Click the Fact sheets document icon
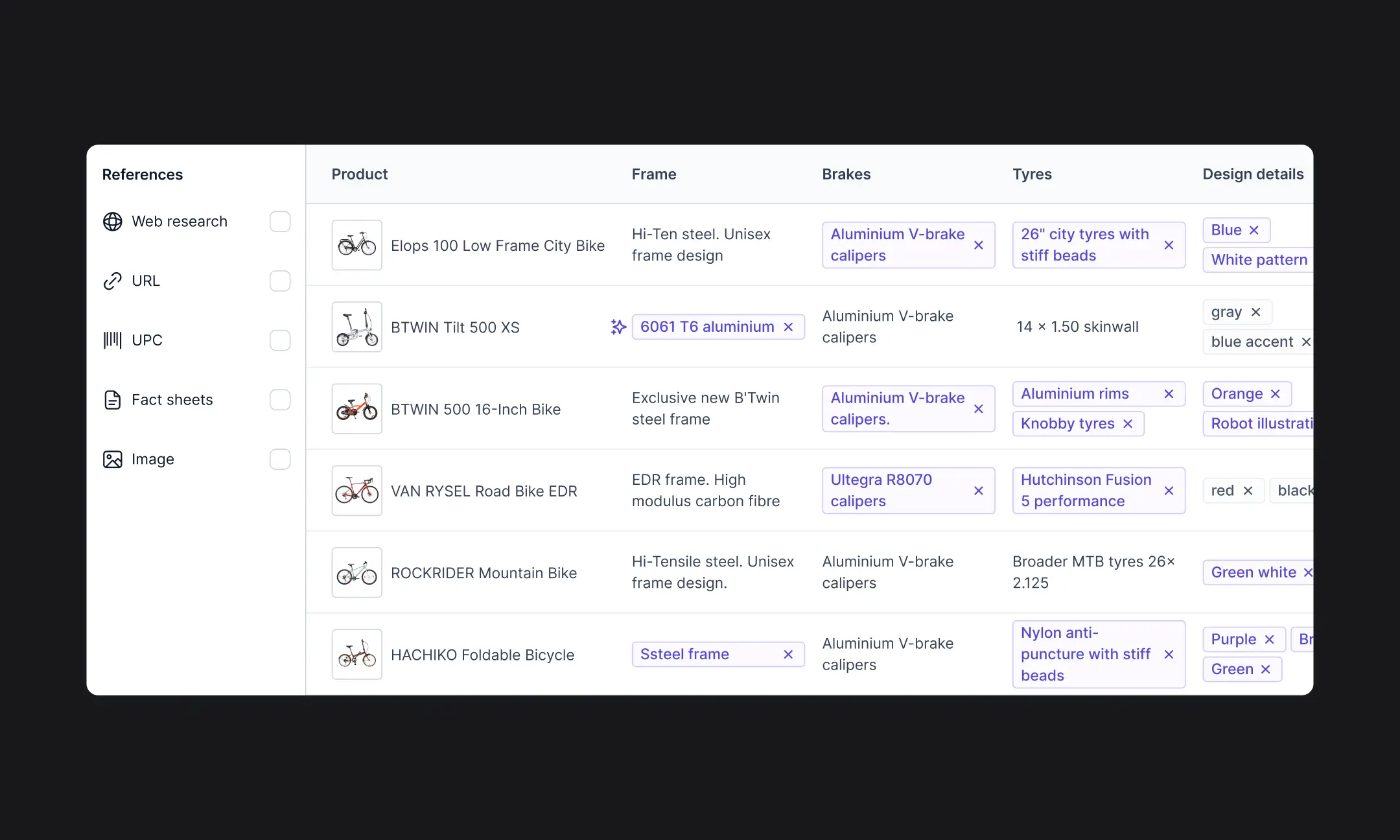The height and width of the screenshot is (840, 1400). (113, 400)
